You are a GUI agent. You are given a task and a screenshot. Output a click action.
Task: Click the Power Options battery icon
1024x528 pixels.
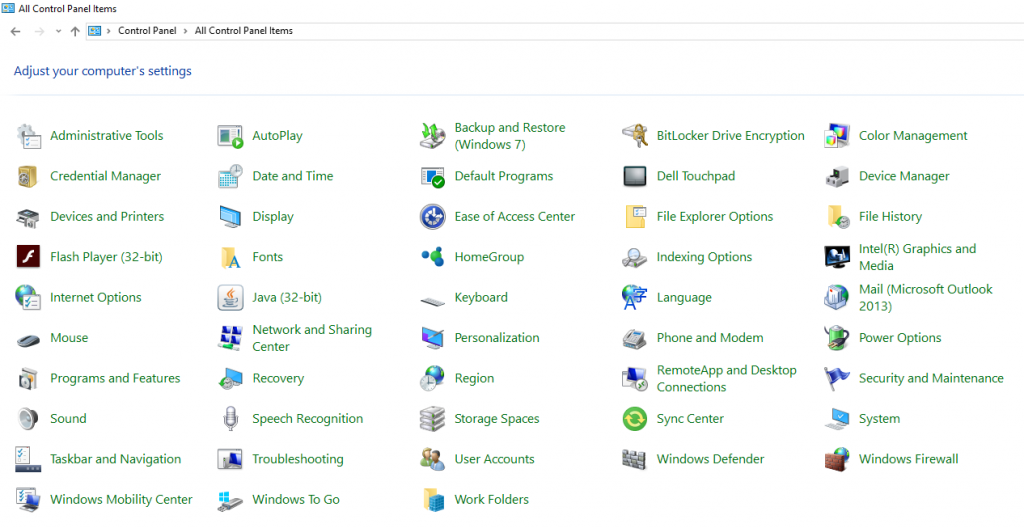click(837, 338)
